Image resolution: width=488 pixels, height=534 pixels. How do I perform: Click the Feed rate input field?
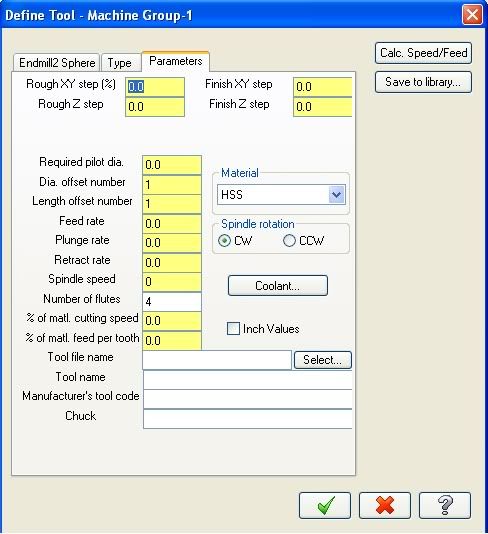tap(172, 224)
